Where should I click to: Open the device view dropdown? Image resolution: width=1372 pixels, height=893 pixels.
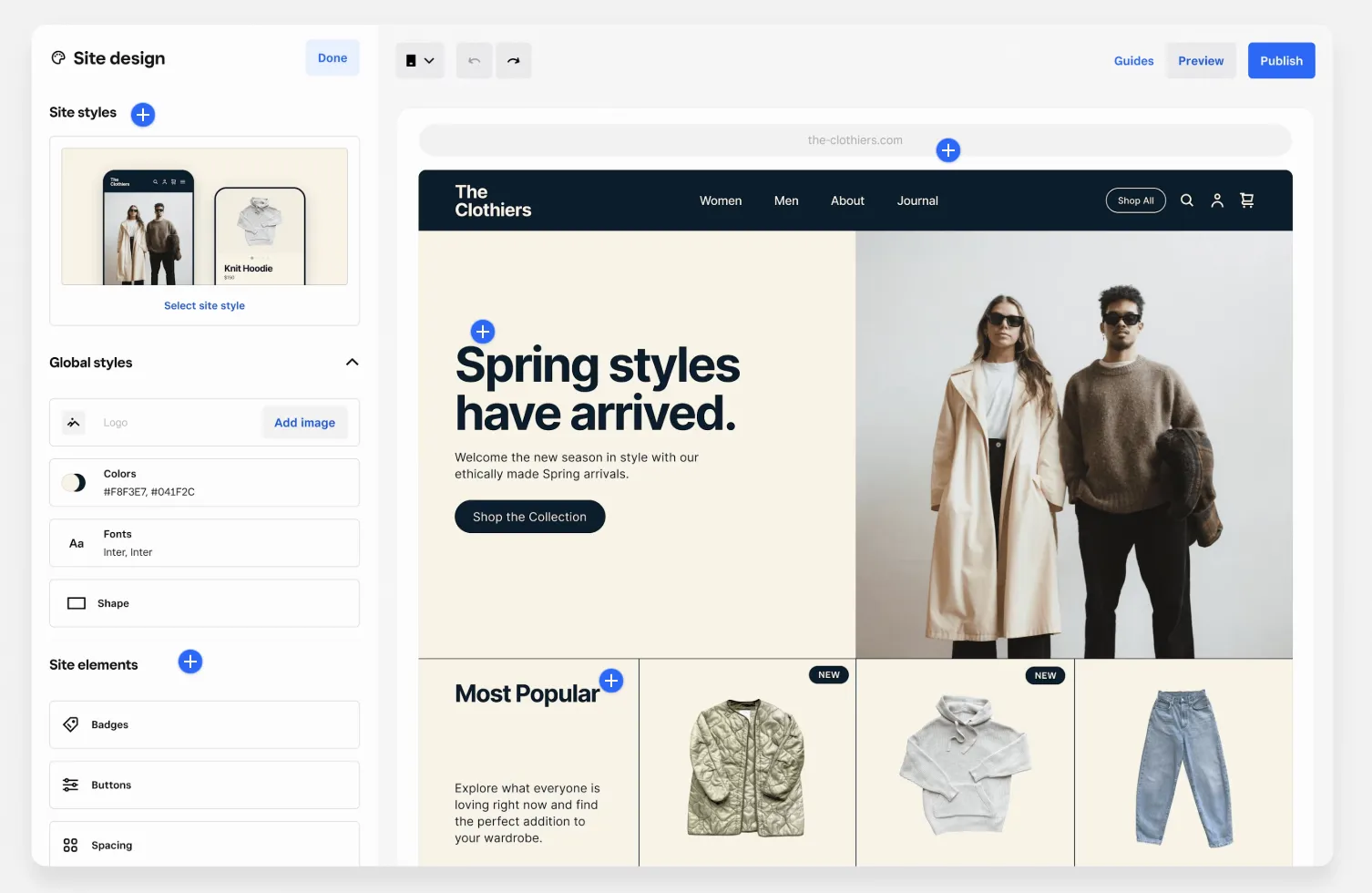420,60
